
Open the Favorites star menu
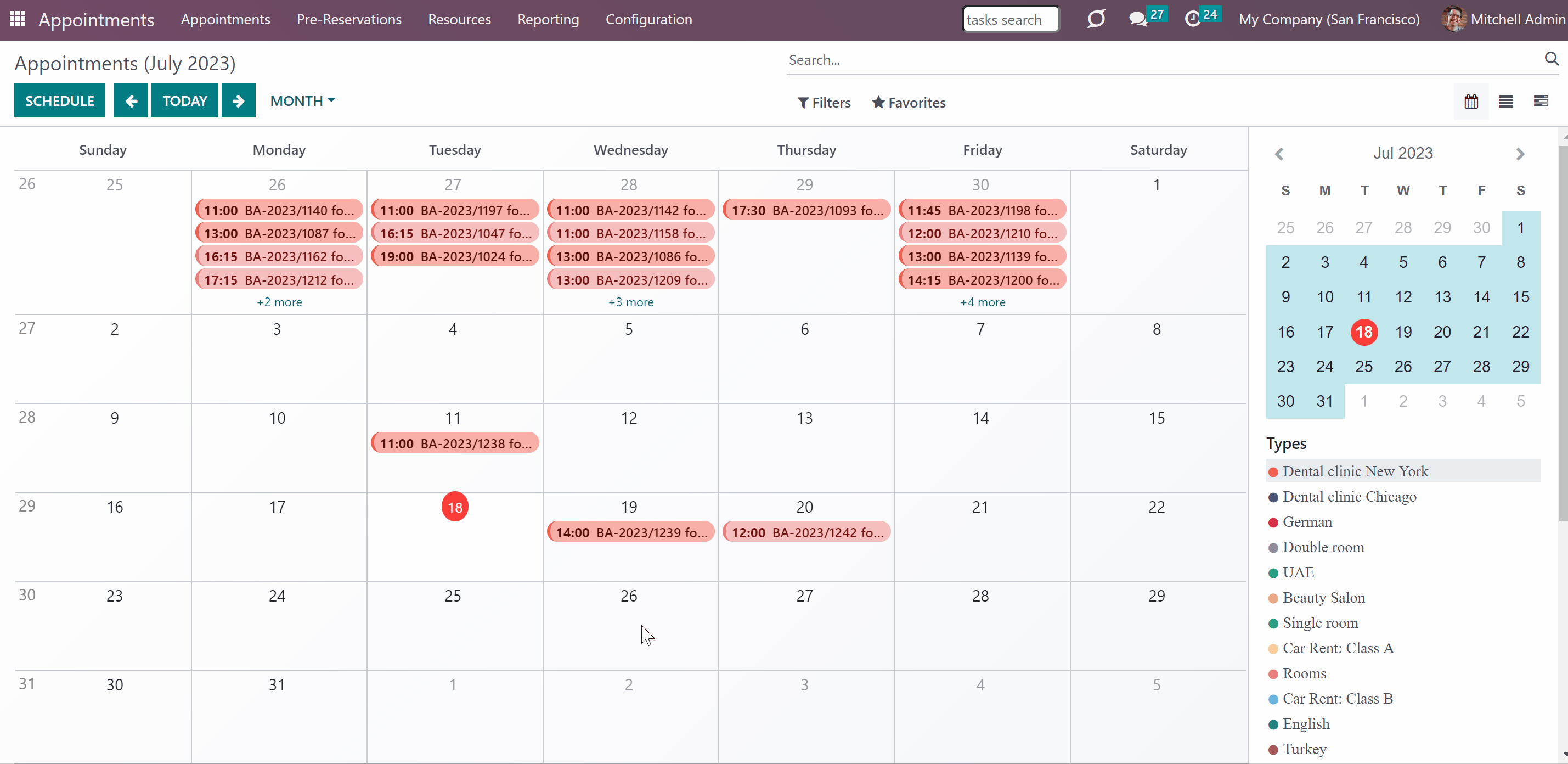coord(908,102)
